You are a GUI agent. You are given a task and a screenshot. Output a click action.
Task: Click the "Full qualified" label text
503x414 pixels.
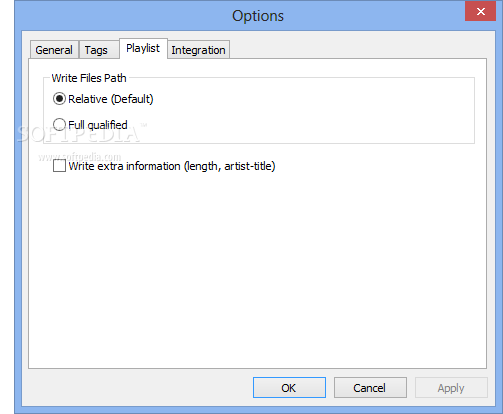pyautogui.click(x=98, y=125)
